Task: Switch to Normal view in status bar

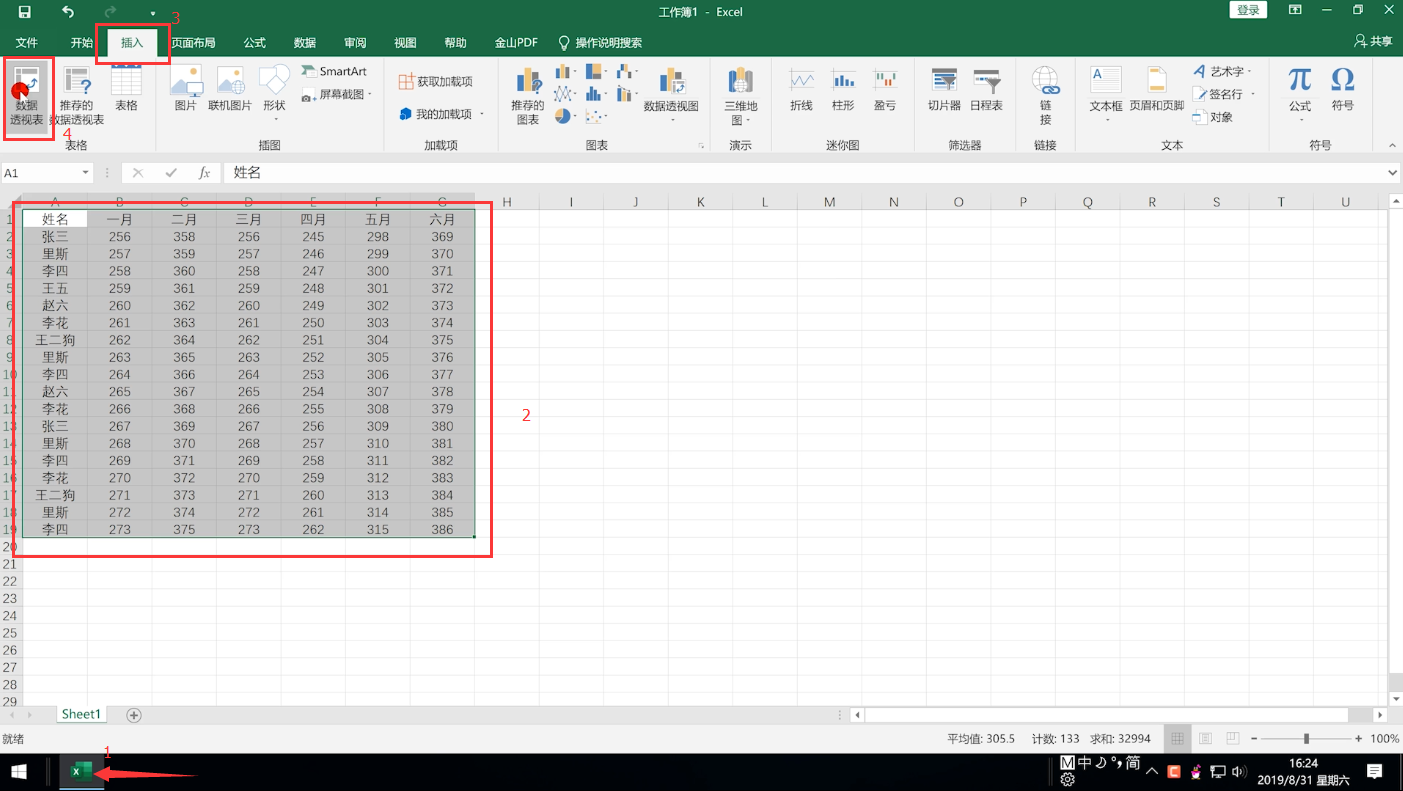Action: point(1177,739)
